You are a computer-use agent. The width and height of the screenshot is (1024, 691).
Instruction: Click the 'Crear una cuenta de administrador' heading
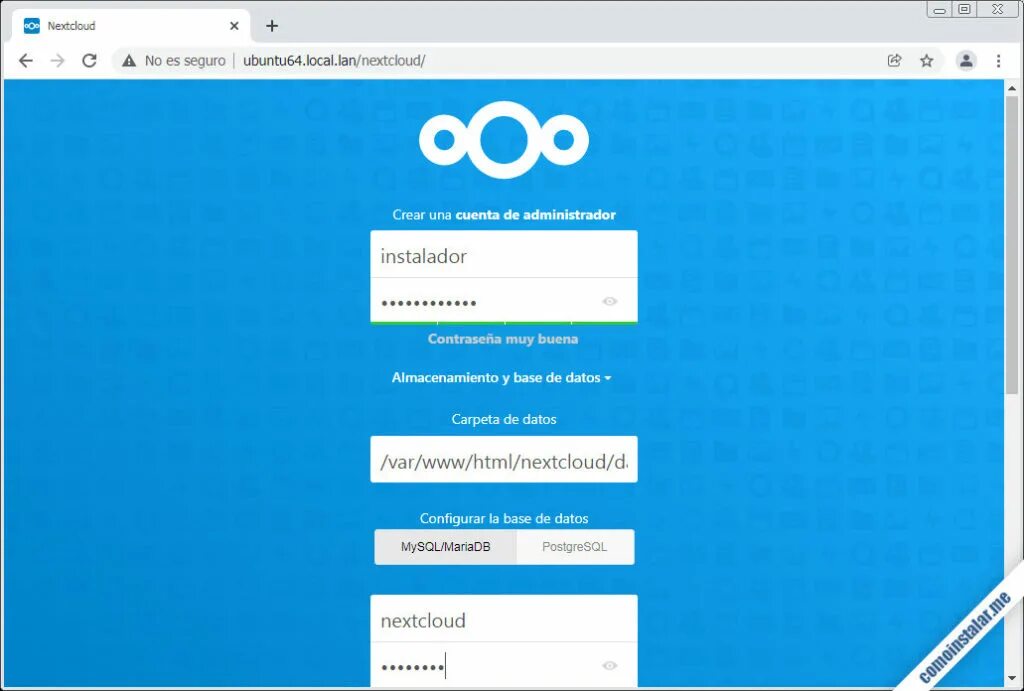[504, 215]
